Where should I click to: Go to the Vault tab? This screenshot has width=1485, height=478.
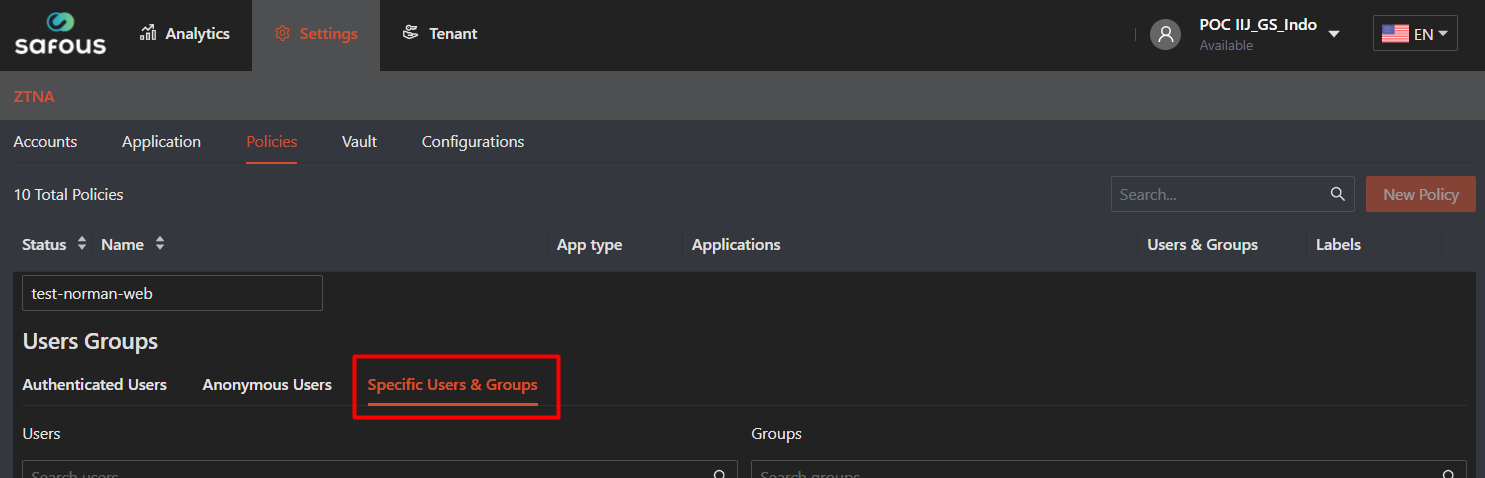tap(359, 142)
